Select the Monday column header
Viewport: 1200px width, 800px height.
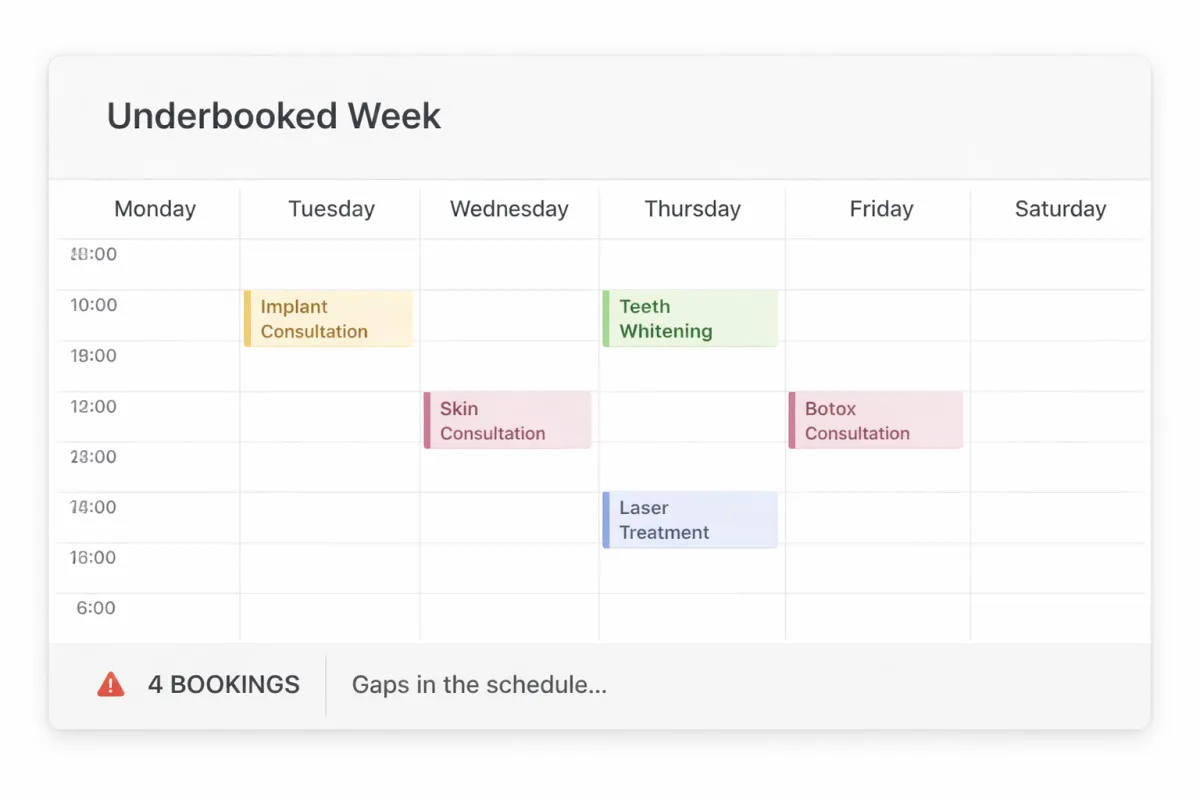pos(155,209)
